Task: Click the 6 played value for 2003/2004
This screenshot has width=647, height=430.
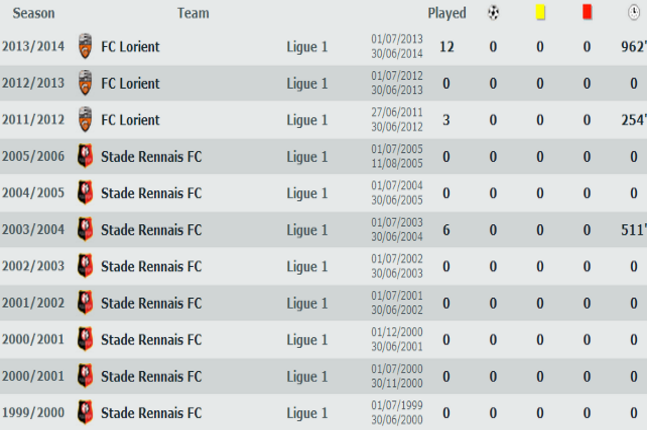Action: [446, 230]
